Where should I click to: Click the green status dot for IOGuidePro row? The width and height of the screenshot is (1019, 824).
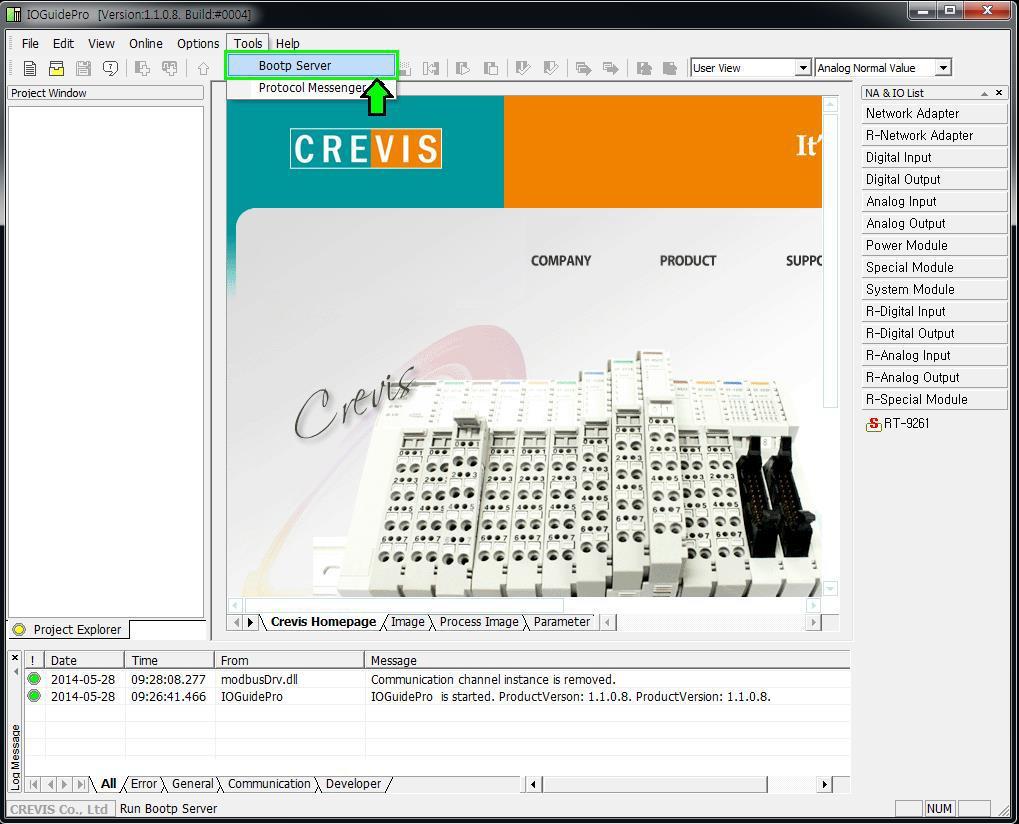coord(34,696)
